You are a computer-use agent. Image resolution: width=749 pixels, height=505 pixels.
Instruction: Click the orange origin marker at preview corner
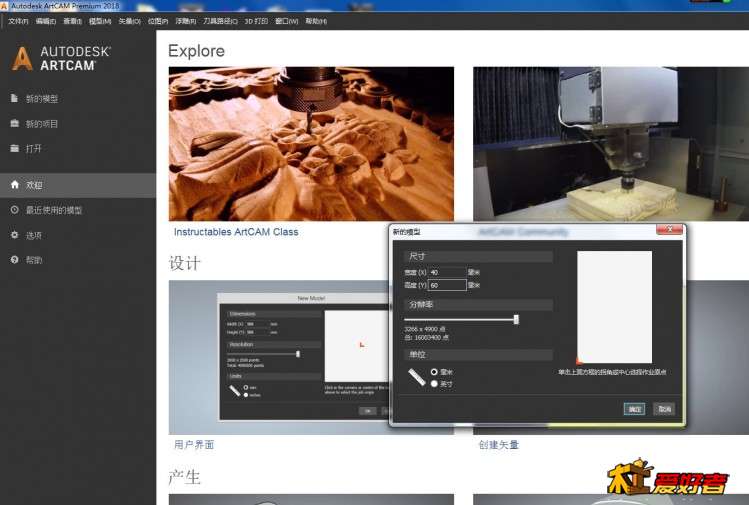pos(579,360)
